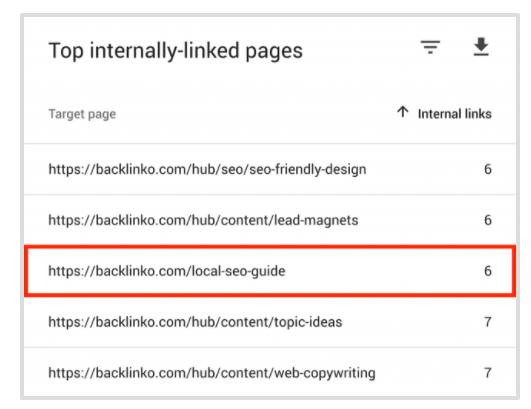
Task: Open the topic-ideas page row
Action: tap(270, 322)
